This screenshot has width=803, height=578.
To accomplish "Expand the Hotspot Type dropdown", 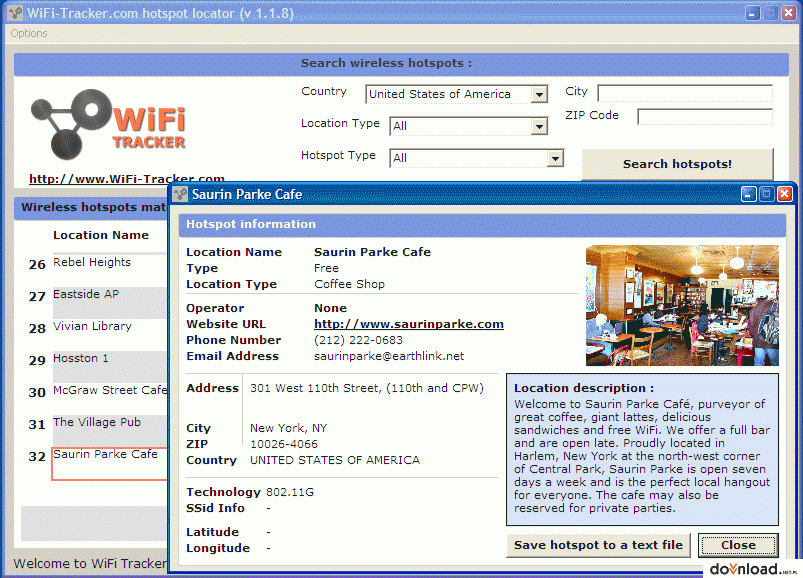I will 555,159.
